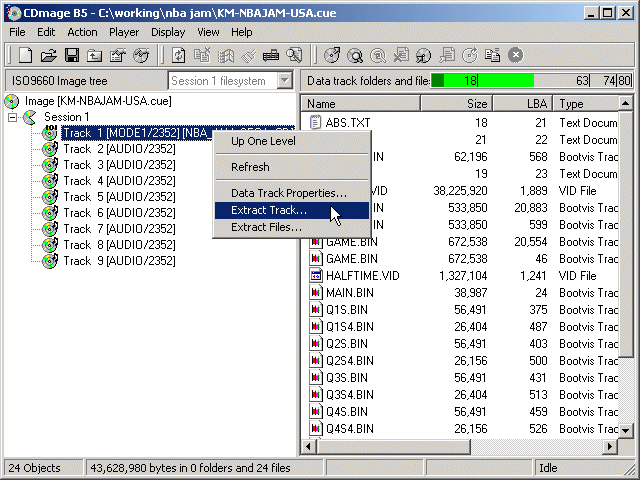Click the vertical scrollbar thumb in file list
Screen dimensions: 640x480
[x=626, y=234]
